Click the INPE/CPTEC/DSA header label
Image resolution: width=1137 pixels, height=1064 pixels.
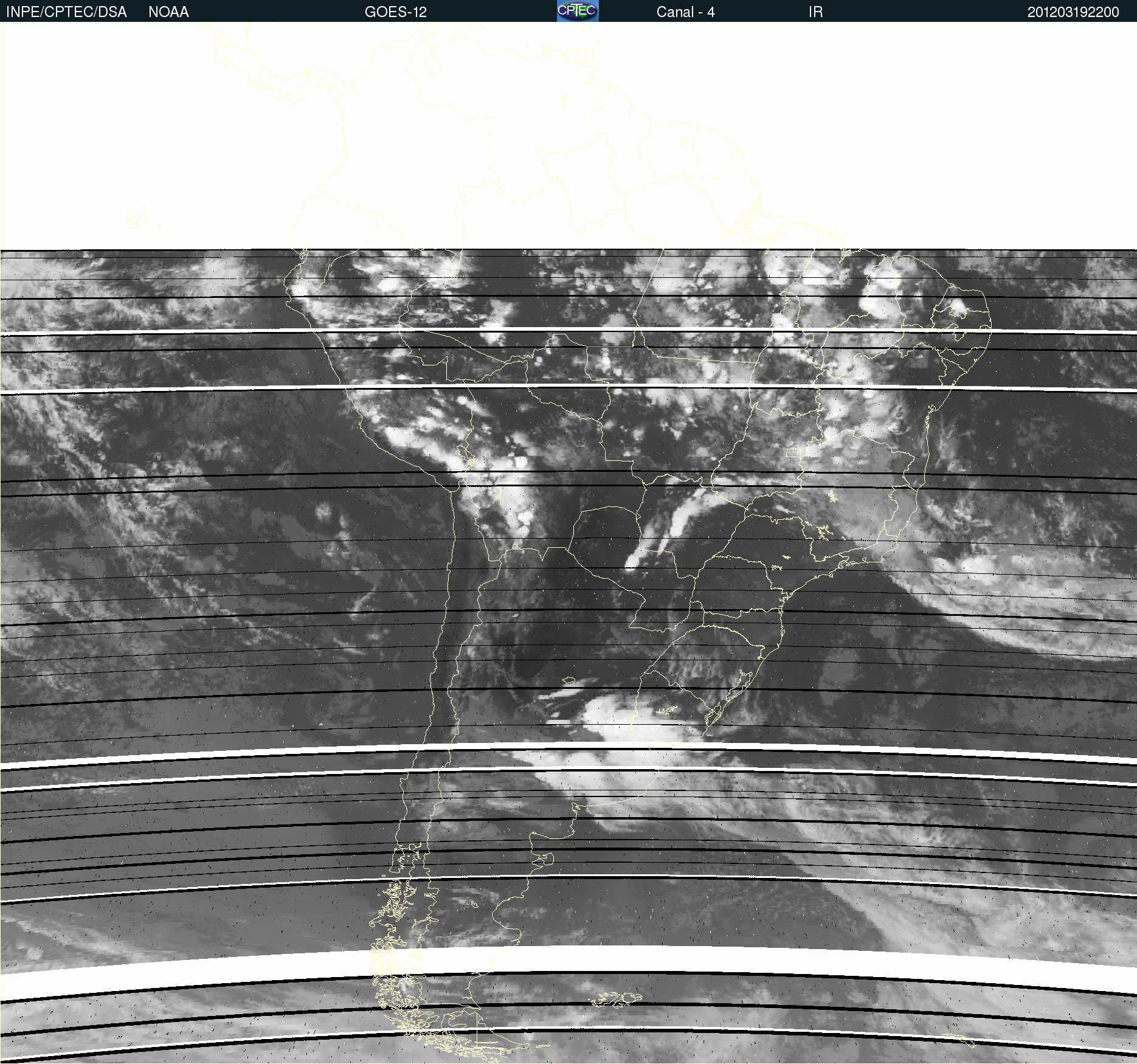pos(66,12)
